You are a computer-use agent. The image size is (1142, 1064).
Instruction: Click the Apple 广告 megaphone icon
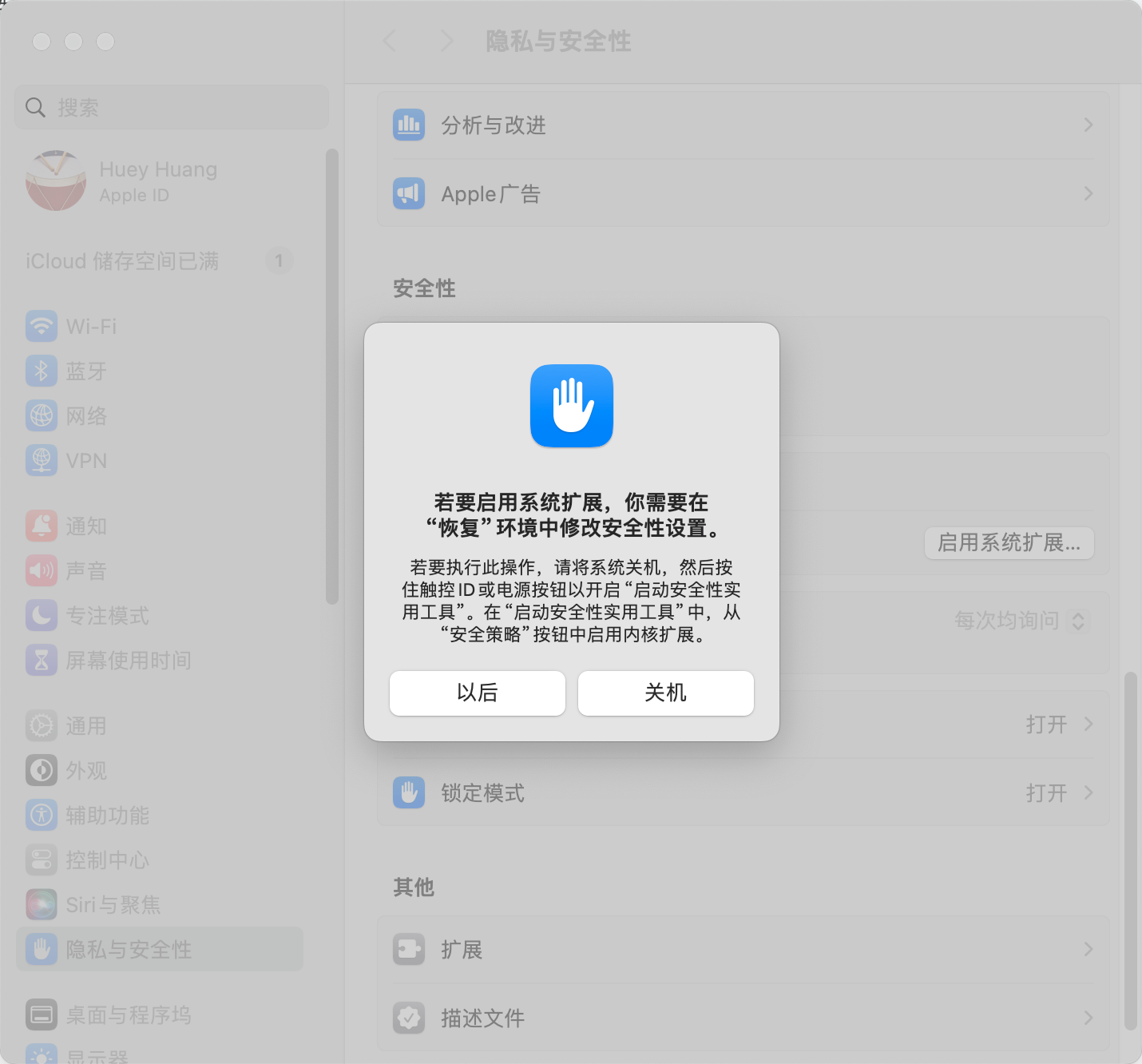[409, 193]
